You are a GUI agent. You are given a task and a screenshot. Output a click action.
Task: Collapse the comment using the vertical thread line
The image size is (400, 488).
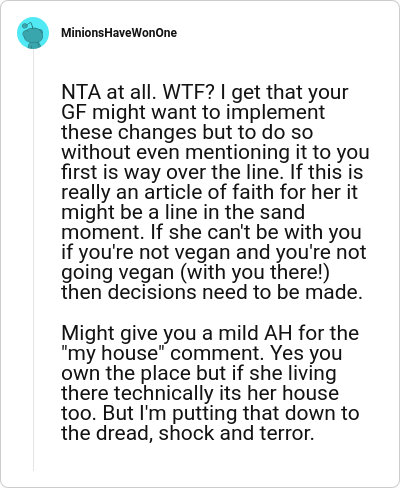pyautogui.click(x=33, y=260)
